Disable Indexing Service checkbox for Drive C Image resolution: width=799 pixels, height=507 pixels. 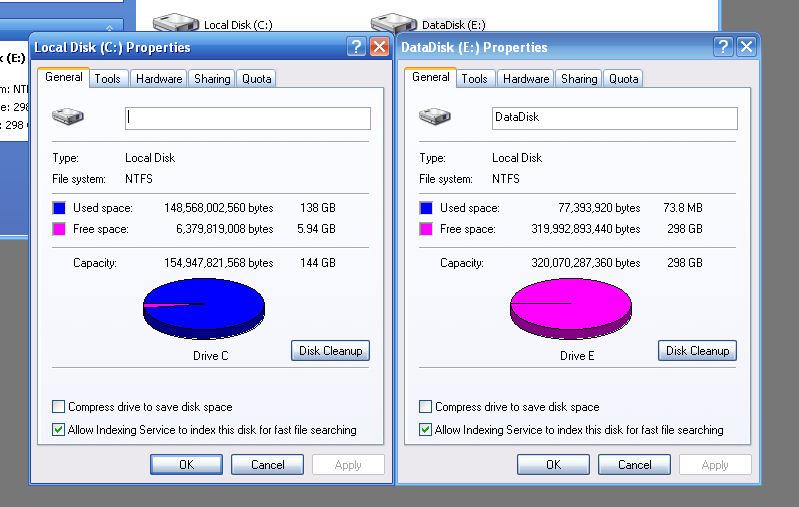pyautogui.click(x=59, y=430)
